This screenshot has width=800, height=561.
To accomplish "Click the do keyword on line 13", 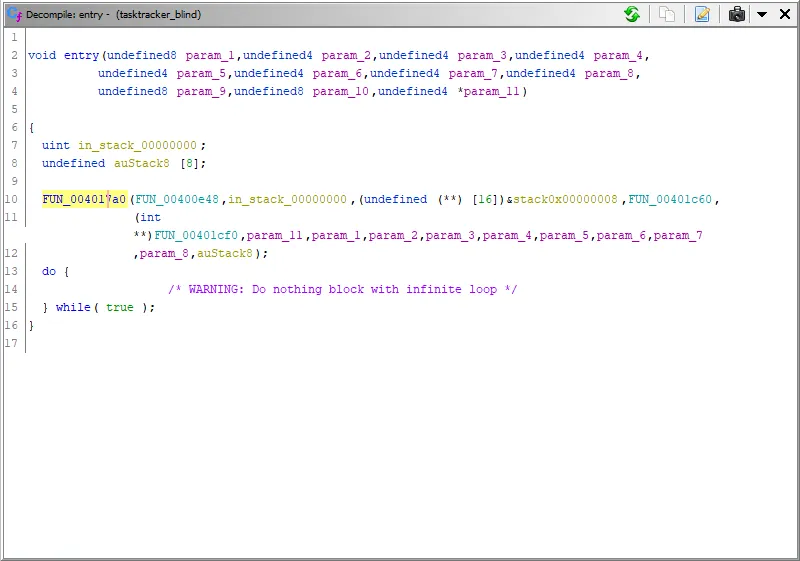I will pos(49,271).
